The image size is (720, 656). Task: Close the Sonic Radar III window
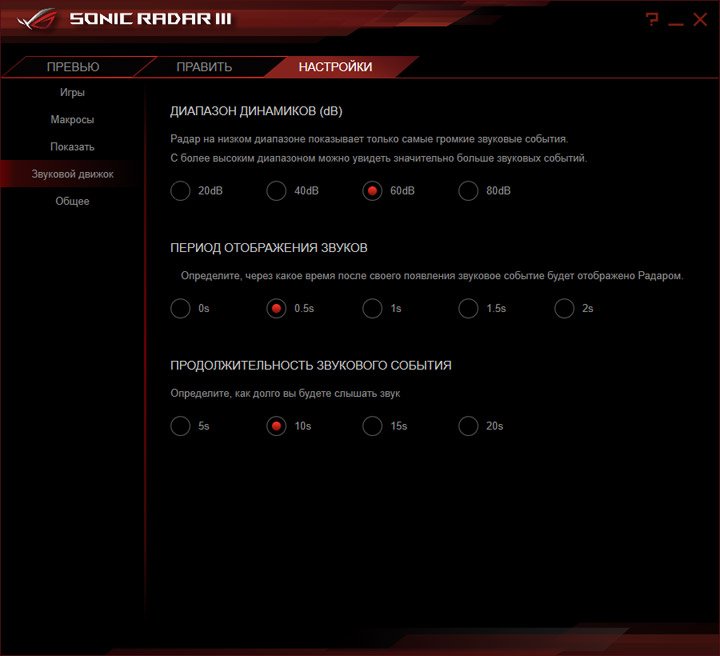(x=700, y=20)
